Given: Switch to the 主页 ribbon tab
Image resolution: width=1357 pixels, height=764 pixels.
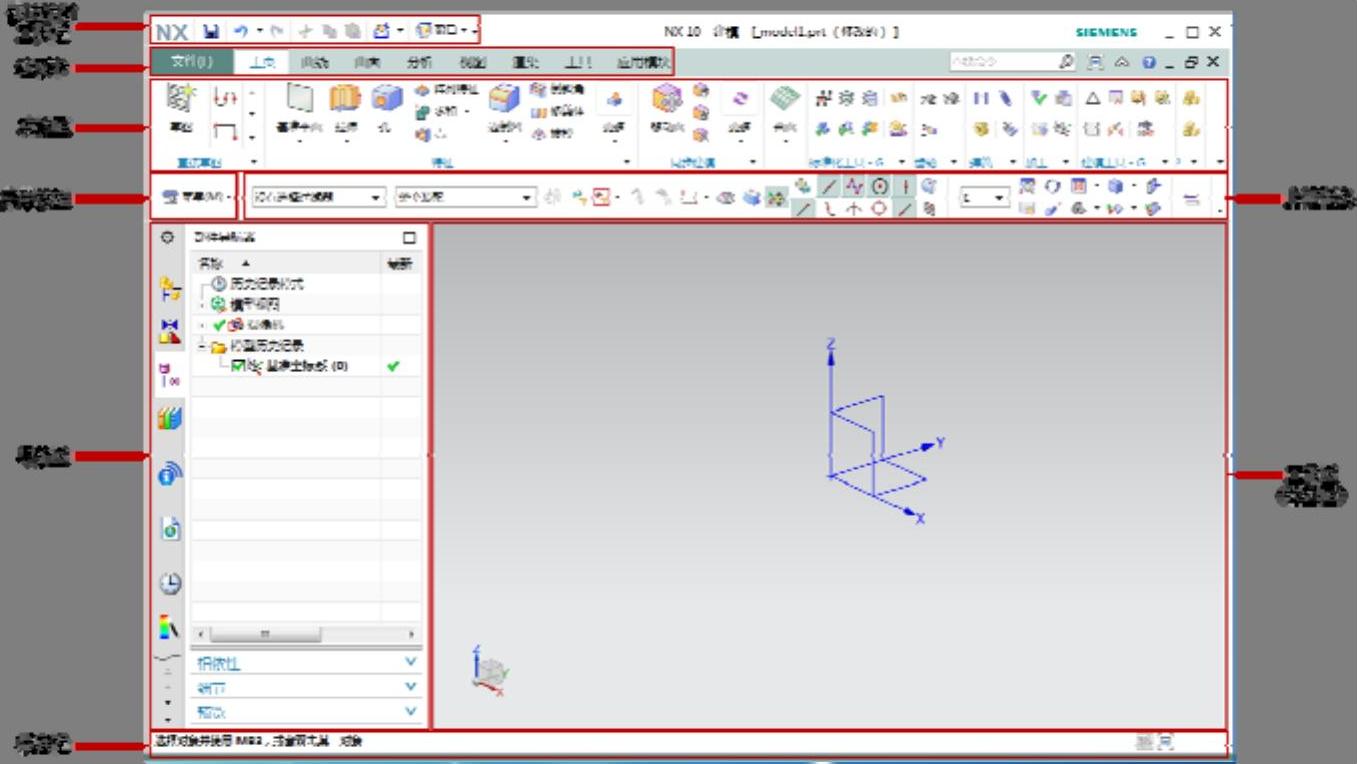Looking at the screenshot, I should tap(263, 62).
